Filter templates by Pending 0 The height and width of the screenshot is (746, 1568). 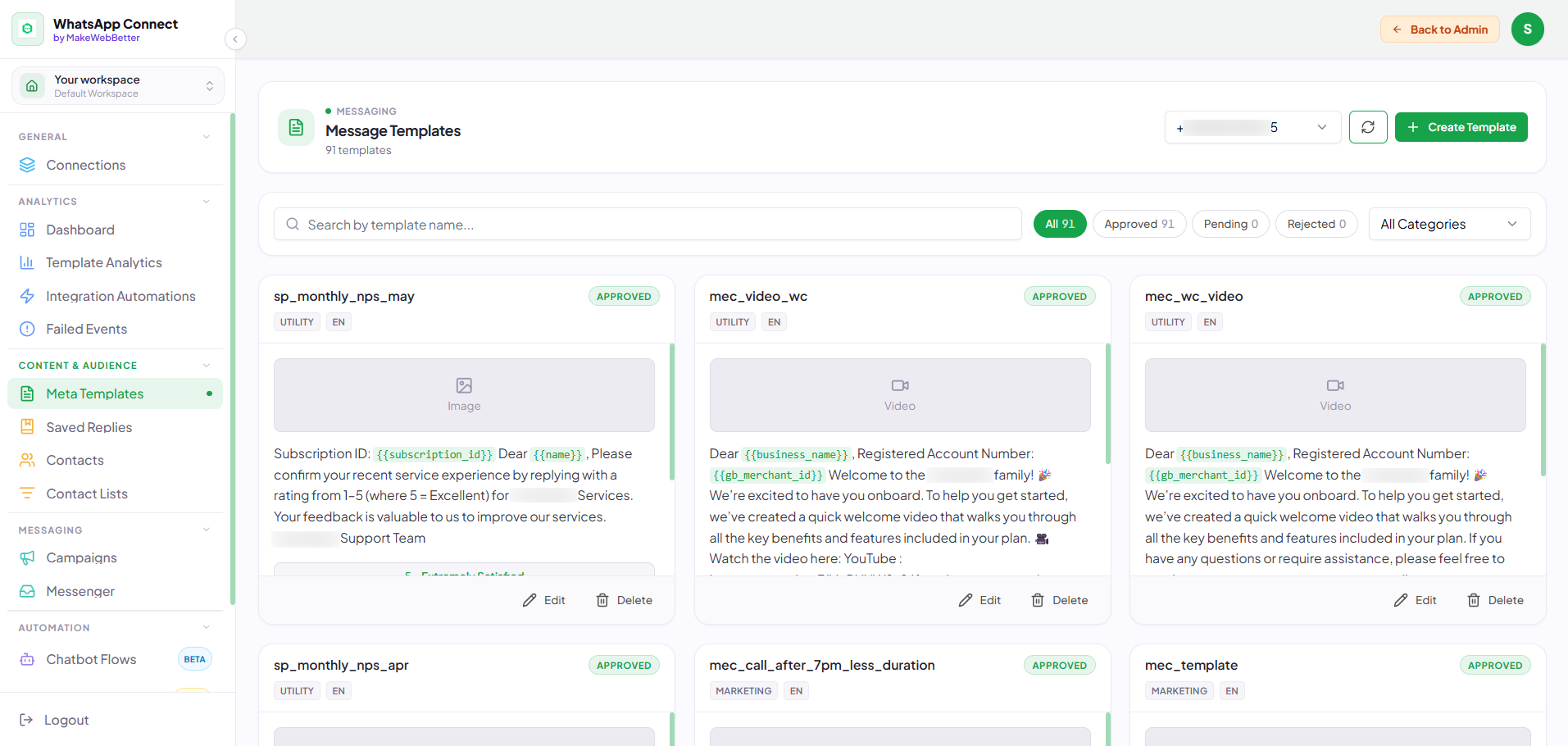click(x=1230, y=224)
